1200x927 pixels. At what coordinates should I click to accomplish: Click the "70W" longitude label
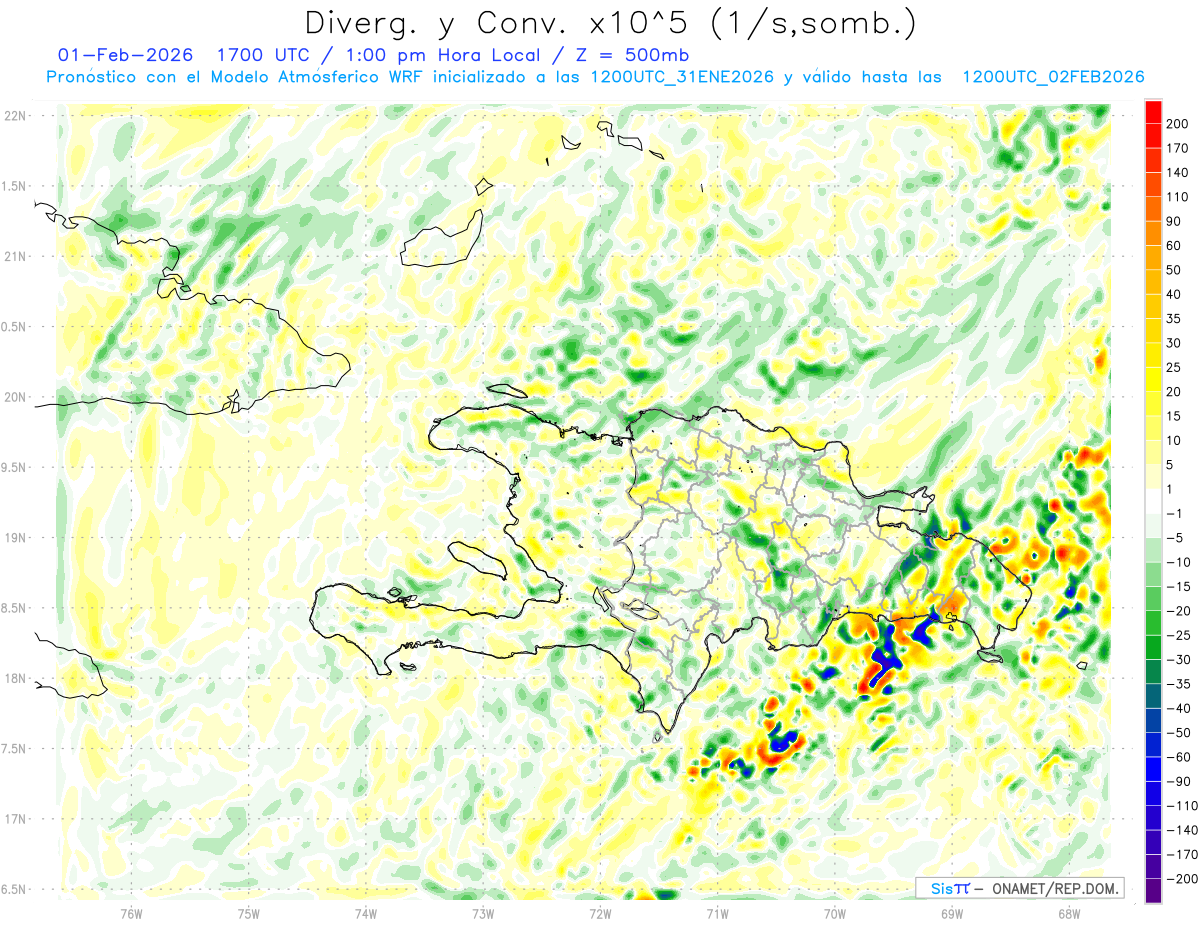click(834, 913)
